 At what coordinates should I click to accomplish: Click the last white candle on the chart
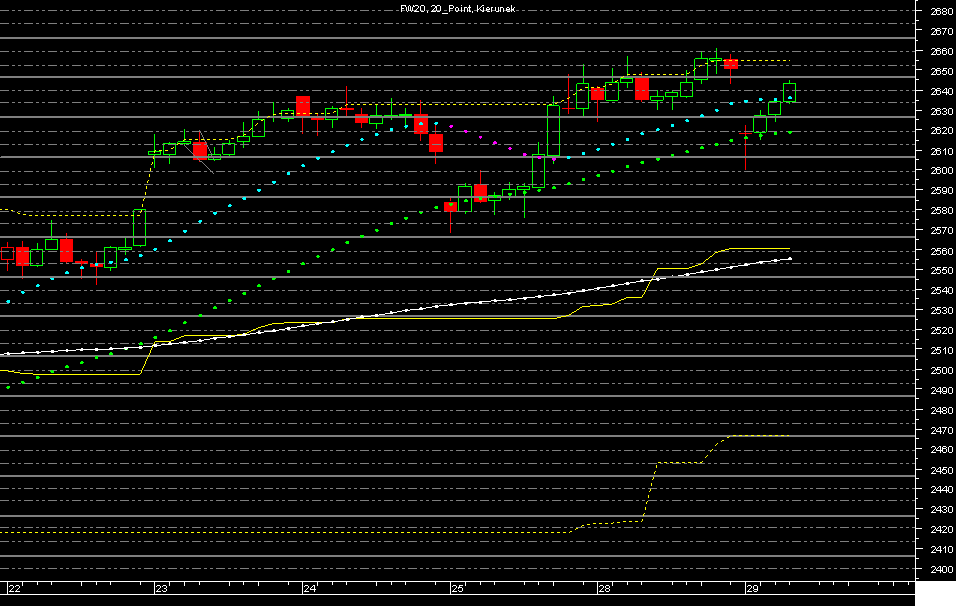point(789,92)
